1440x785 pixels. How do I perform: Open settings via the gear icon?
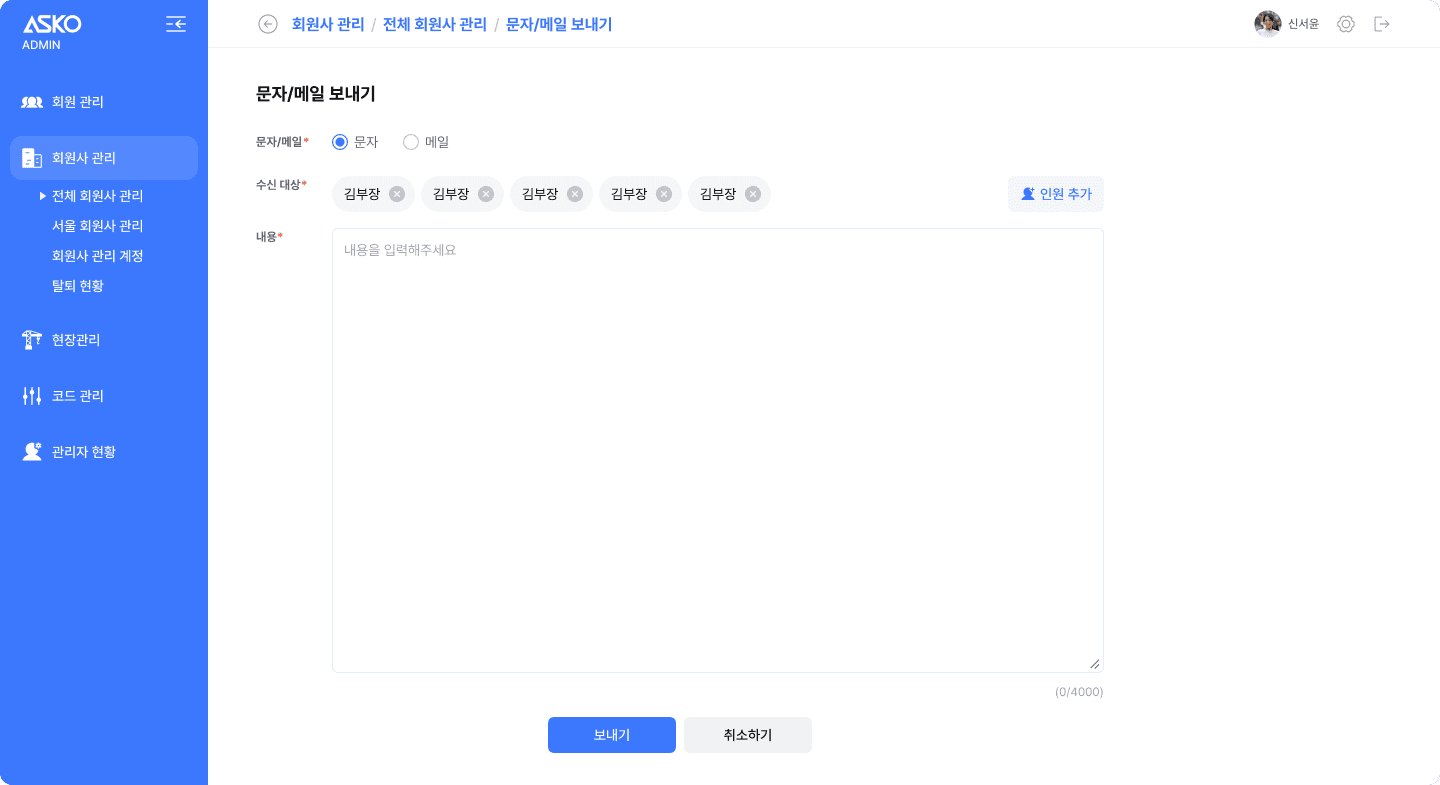click(x=1345, y=24)
